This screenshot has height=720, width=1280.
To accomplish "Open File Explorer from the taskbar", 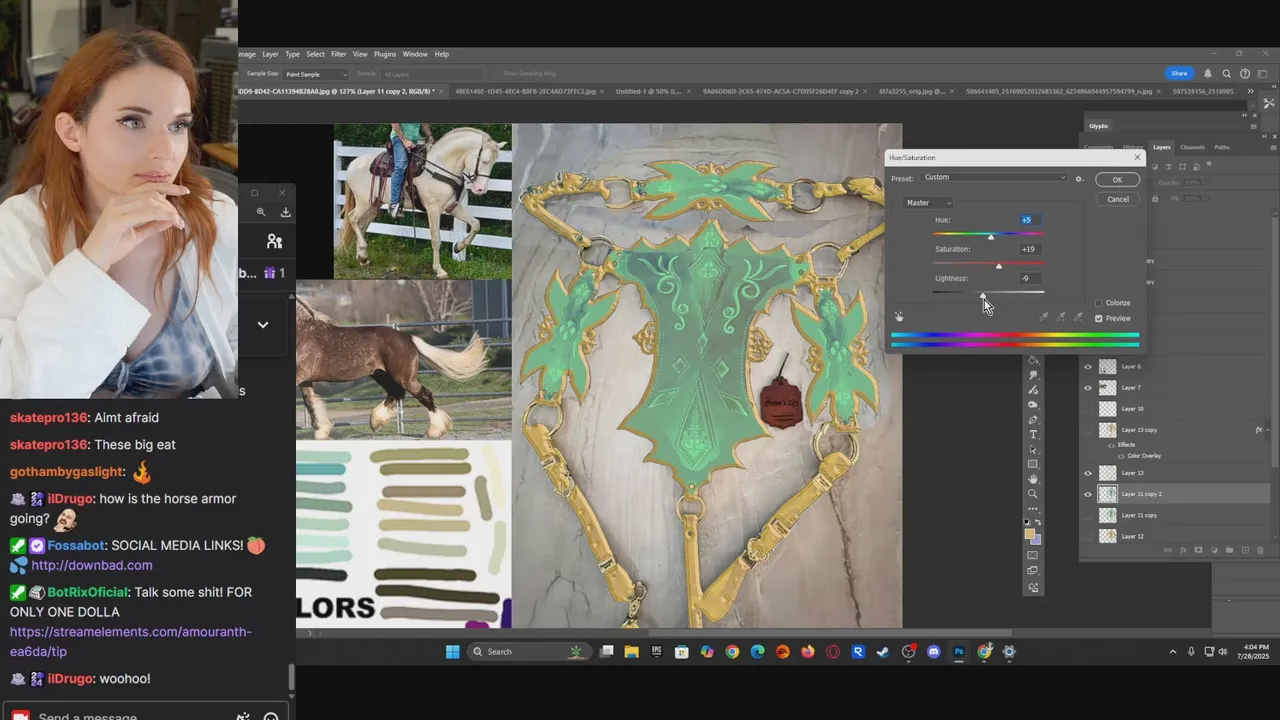I will click(x=631, y=652).
